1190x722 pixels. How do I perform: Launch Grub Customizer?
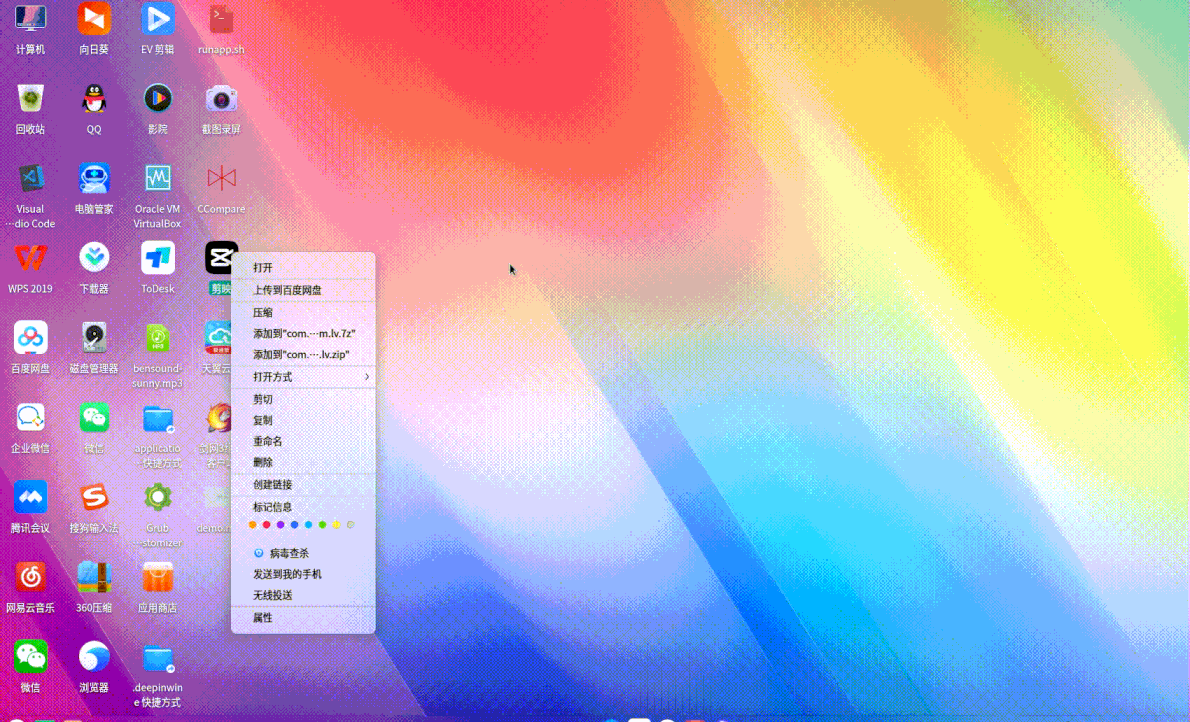tap(157, 508)
